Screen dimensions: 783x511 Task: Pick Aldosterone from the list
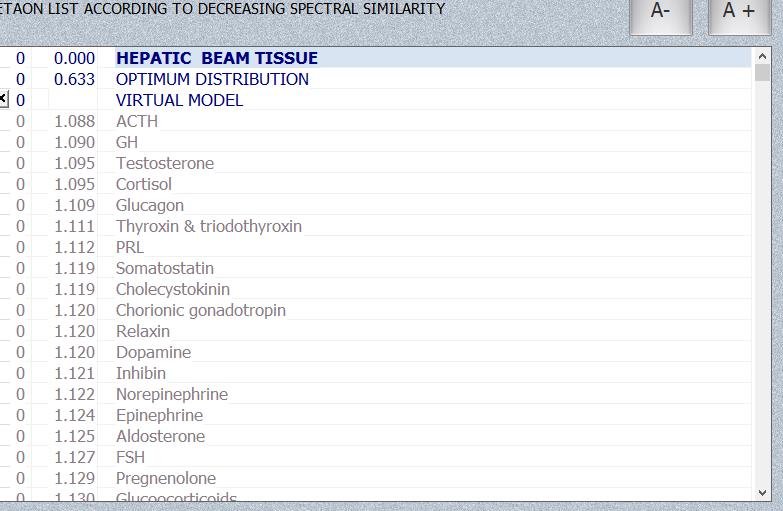[x=160, y=436]
